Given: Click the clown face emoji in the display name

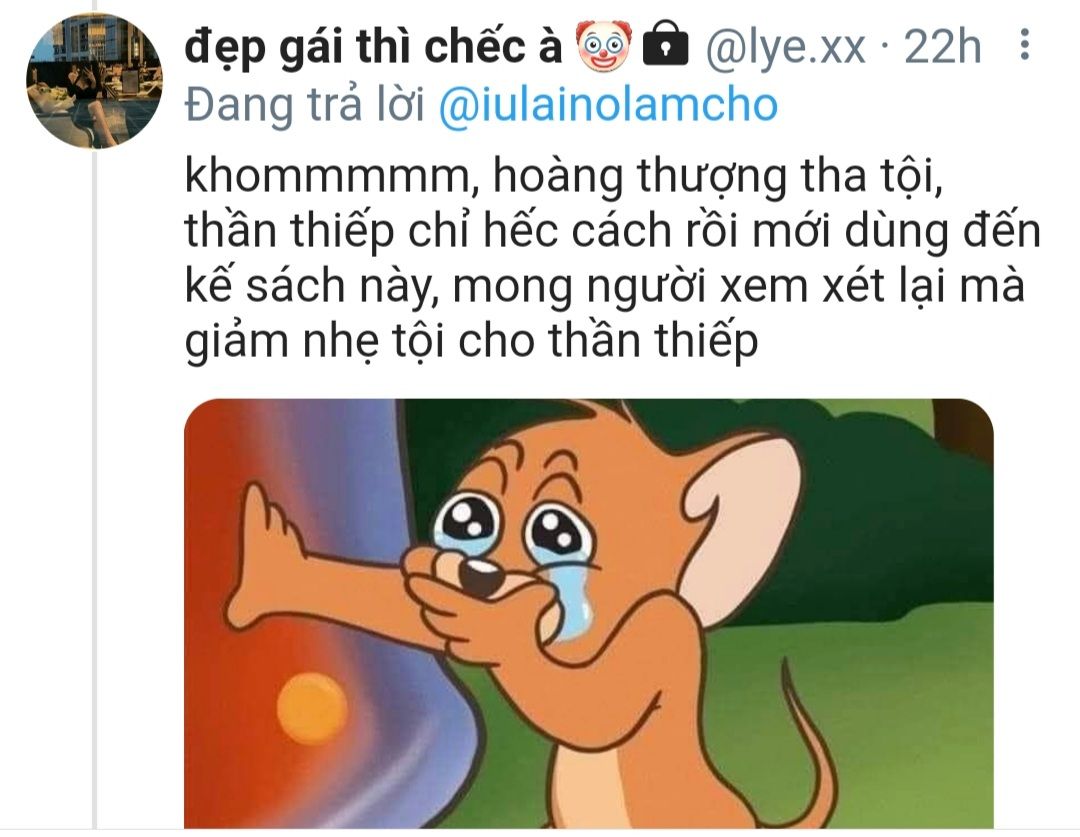Looking at the screenshot, I should click(603, 45).
